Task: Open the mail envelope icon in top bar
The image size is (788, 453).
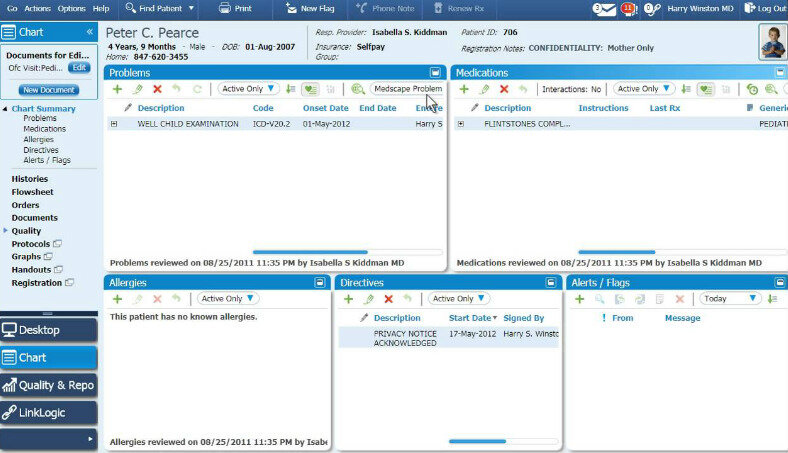Action: 603,9
